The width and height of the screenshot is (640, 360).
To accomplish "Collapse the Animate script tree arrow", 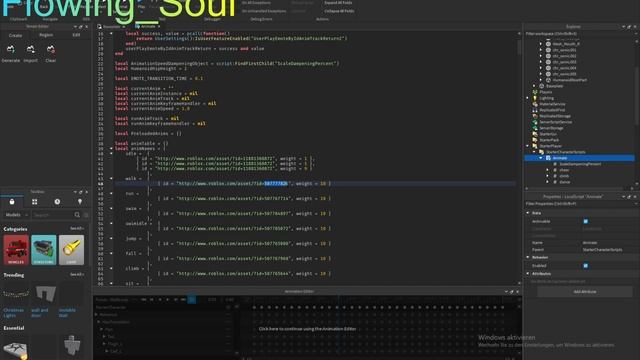I will (x=541, y=158).
